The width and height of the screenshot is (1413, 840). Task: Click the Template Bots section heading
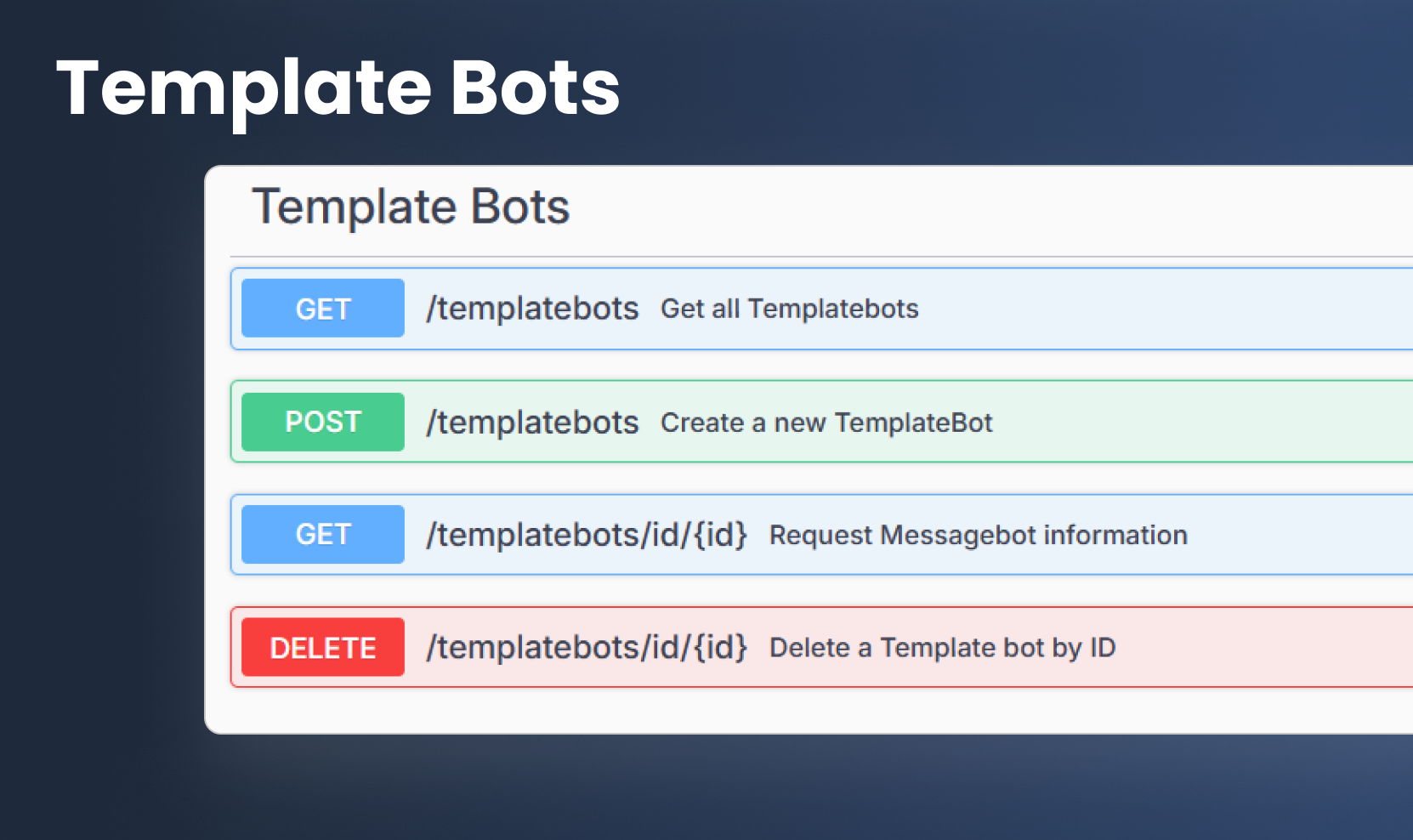pyautogui.click(x=411, y=205)
